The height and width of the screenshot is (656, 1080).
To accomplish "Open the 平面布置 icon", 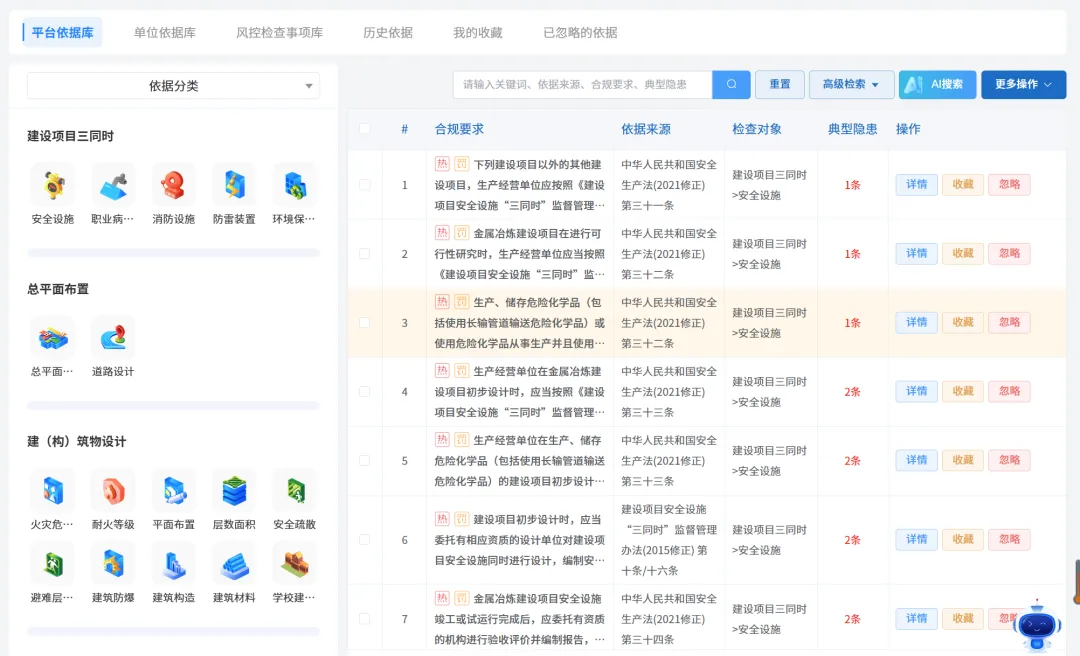I will coord(174,491).
